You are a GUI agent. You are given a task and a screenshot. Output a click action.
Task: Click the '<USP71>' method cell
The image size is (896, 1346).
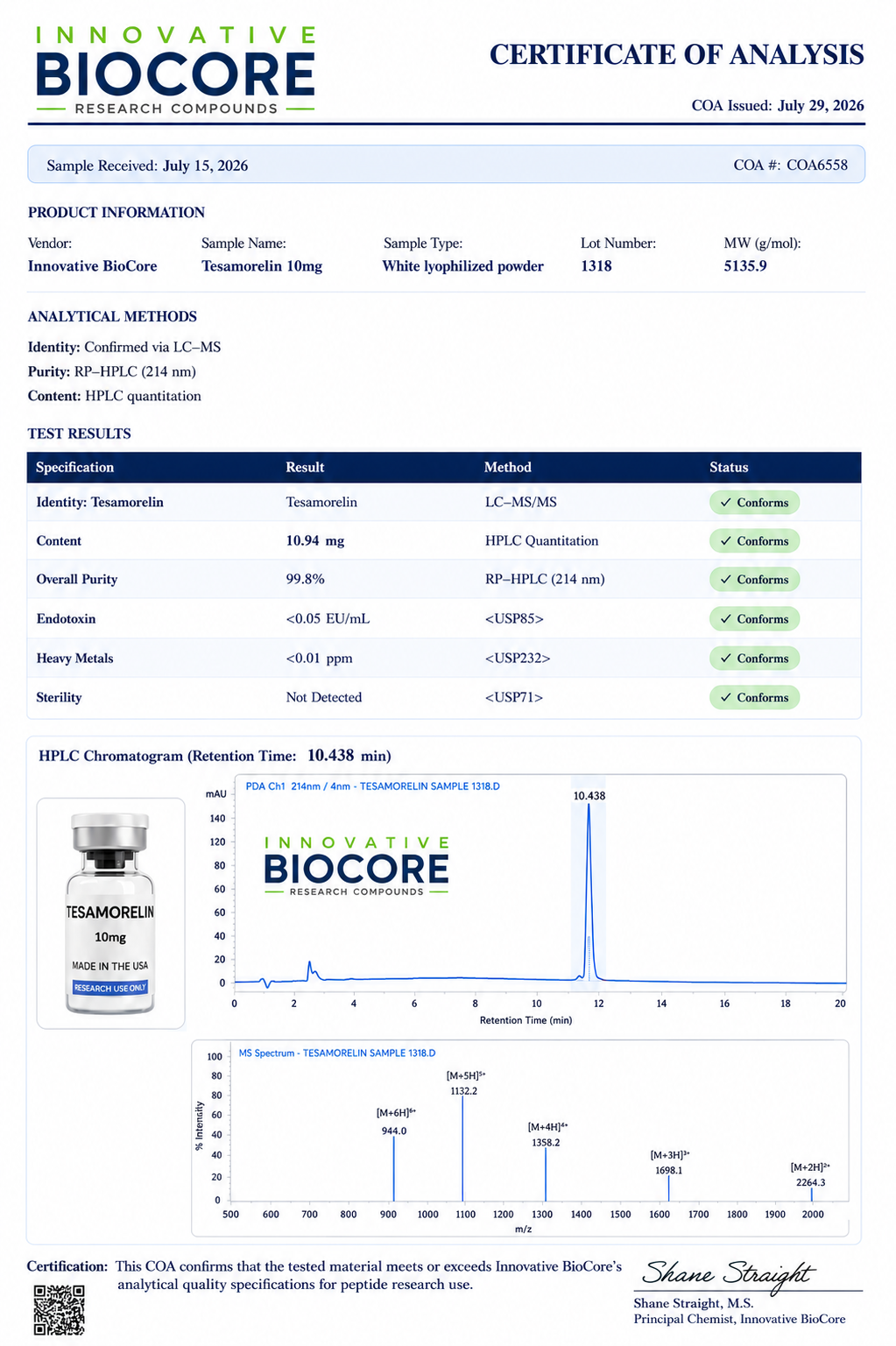pyautogui.click(x=514, y=698)
